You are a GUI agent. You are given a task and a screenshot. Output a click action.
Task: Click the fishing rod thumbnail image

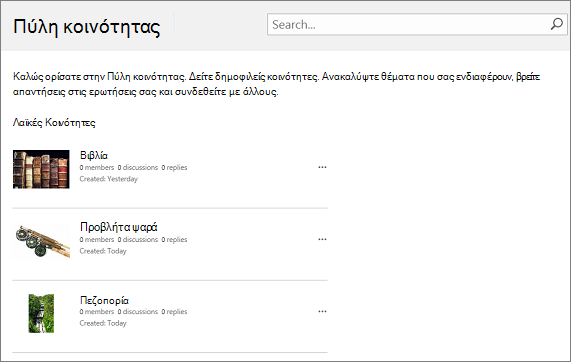pos(42,240)
